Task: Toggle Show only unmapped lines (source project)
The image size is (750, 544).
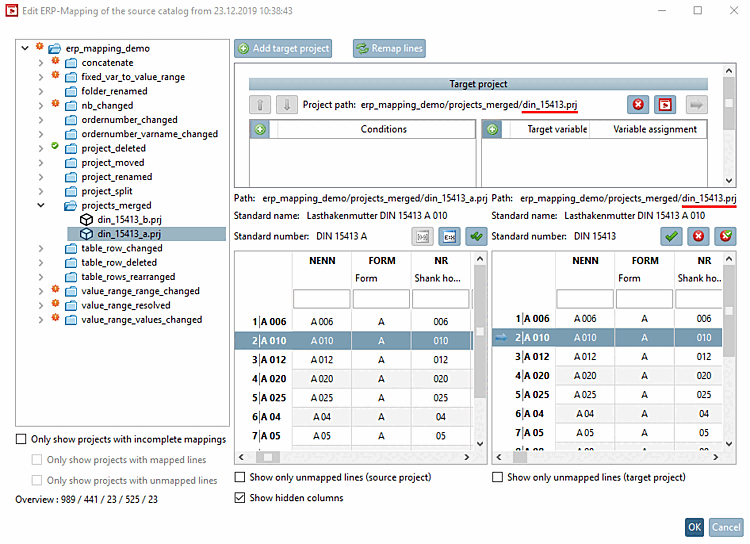Action: tap(240, 478)
